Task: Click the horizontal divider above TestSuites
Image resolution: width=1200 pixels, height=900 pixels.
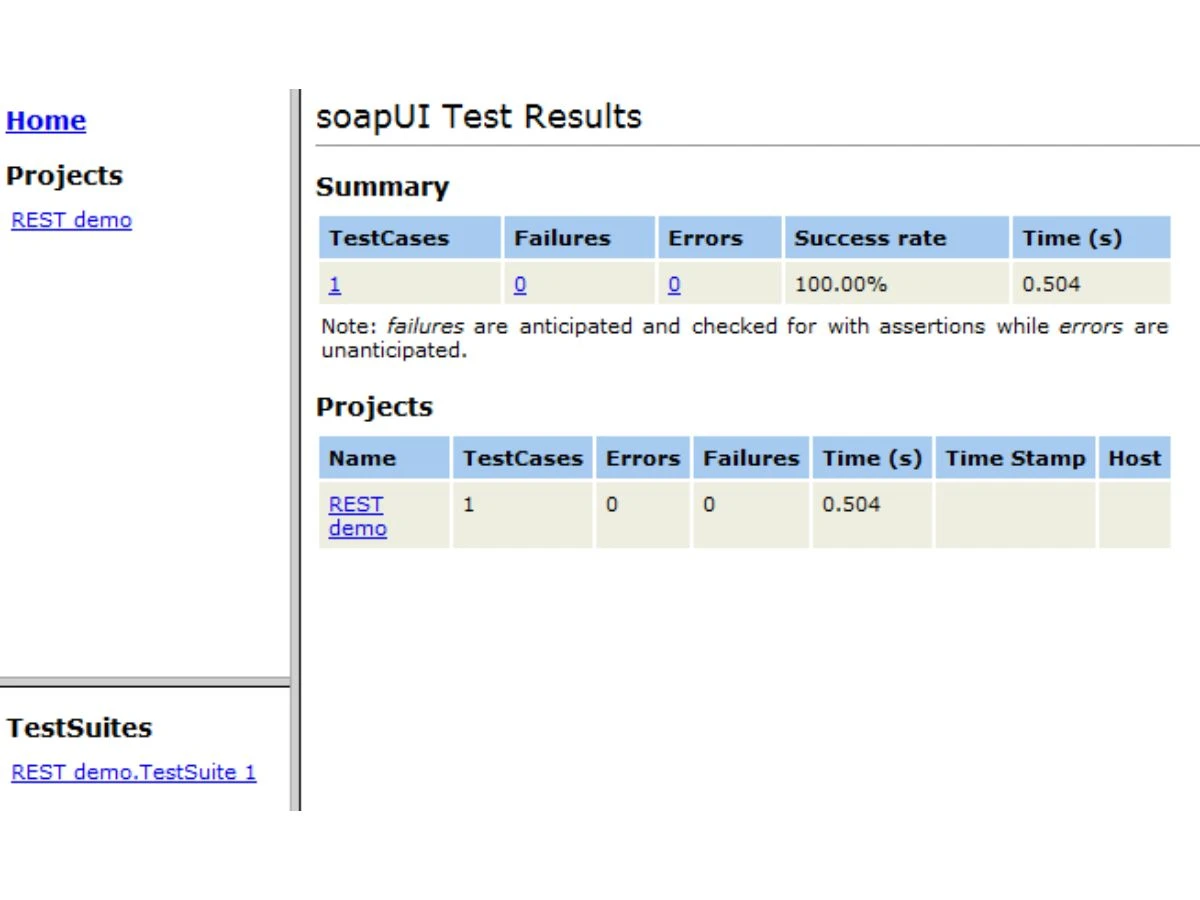Action: tap(145, 684)
